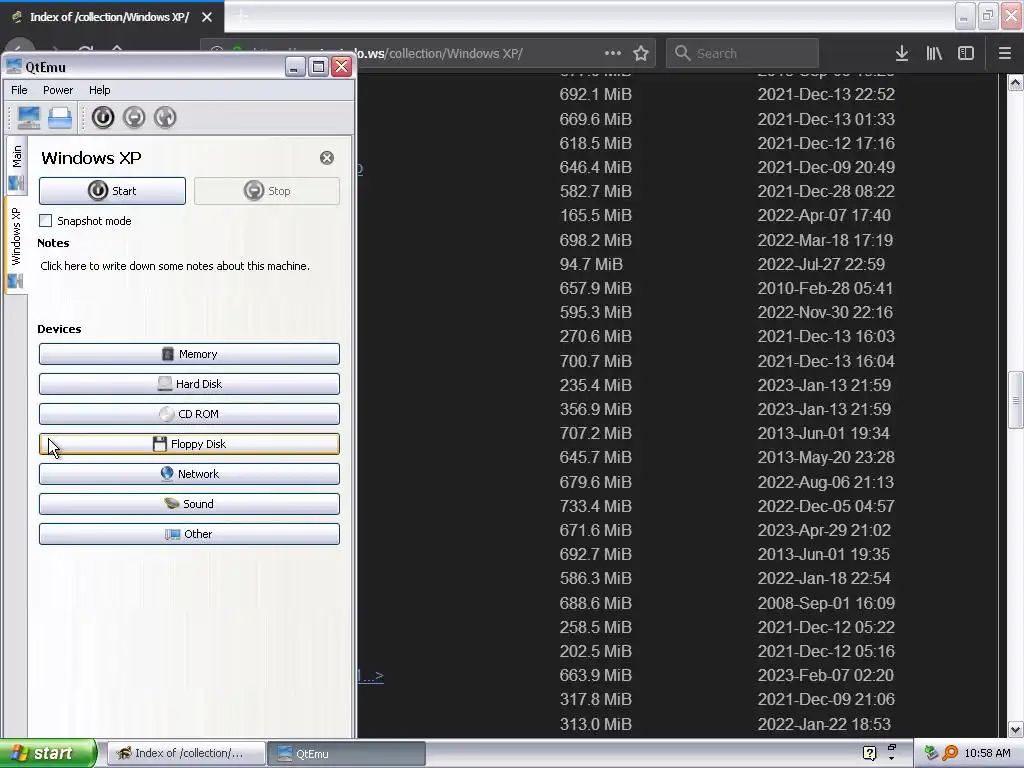Expand the CD ROM device settings

(x=189, y=414)
